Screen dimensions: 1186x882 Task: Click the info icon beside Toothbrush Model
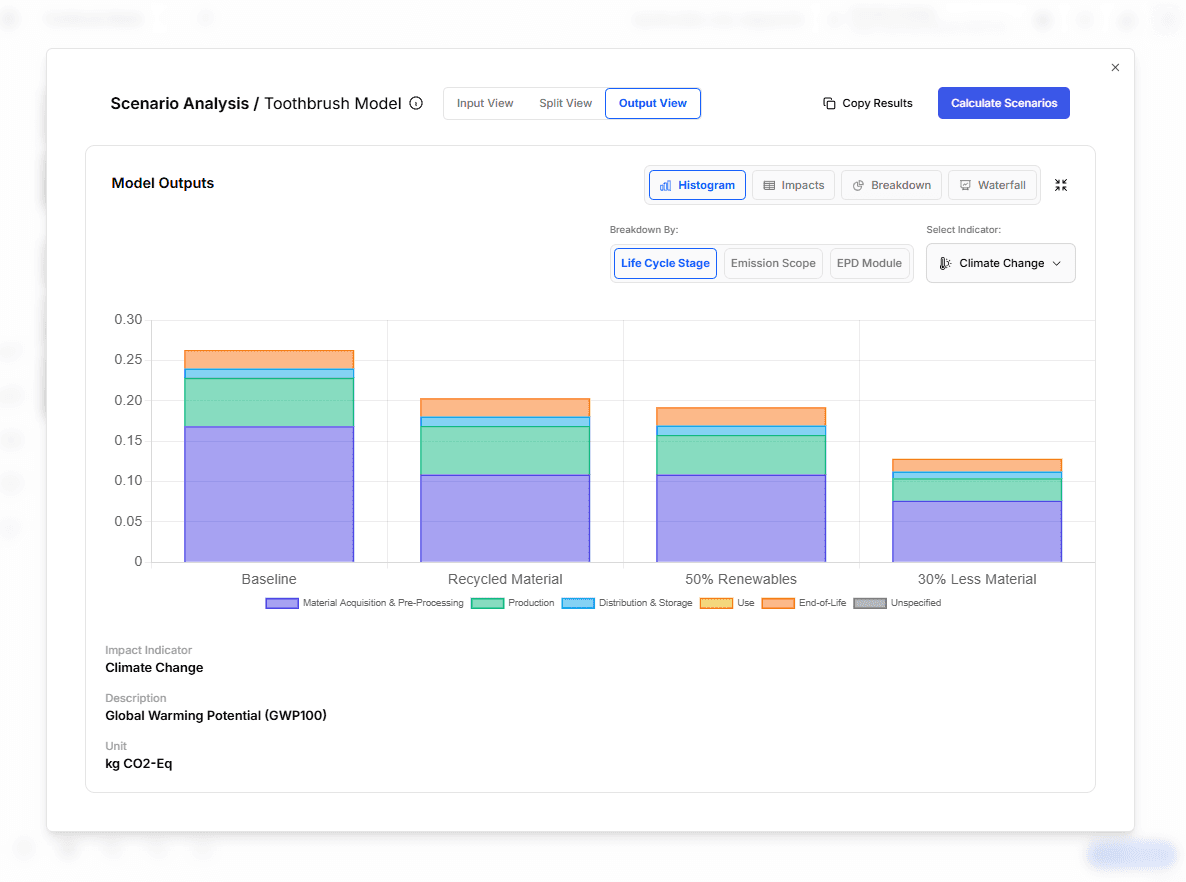(416, 103)
